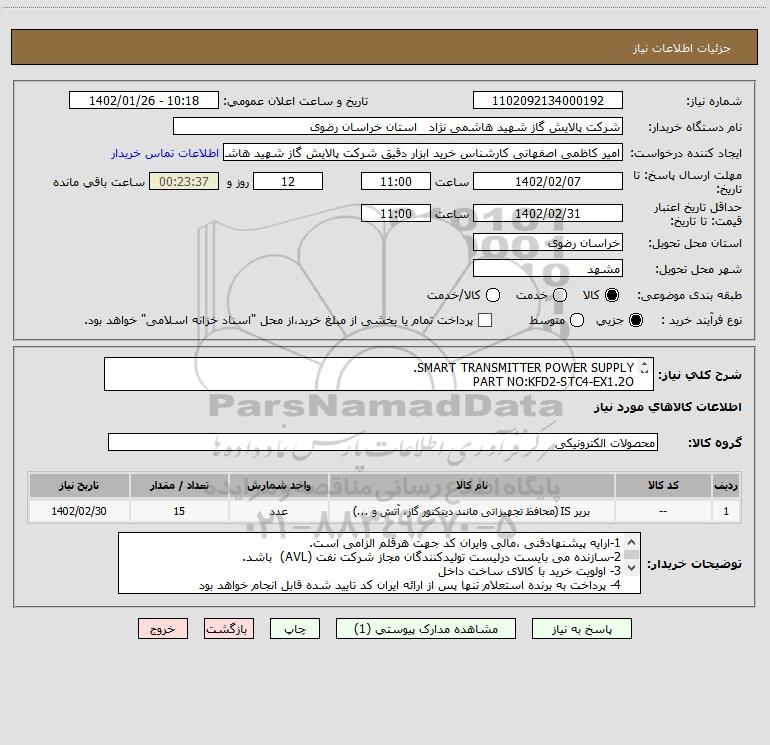Click the تعداد / مقدار column header
The width and height of the screenshot is (770, 745).
coord(179,486)
